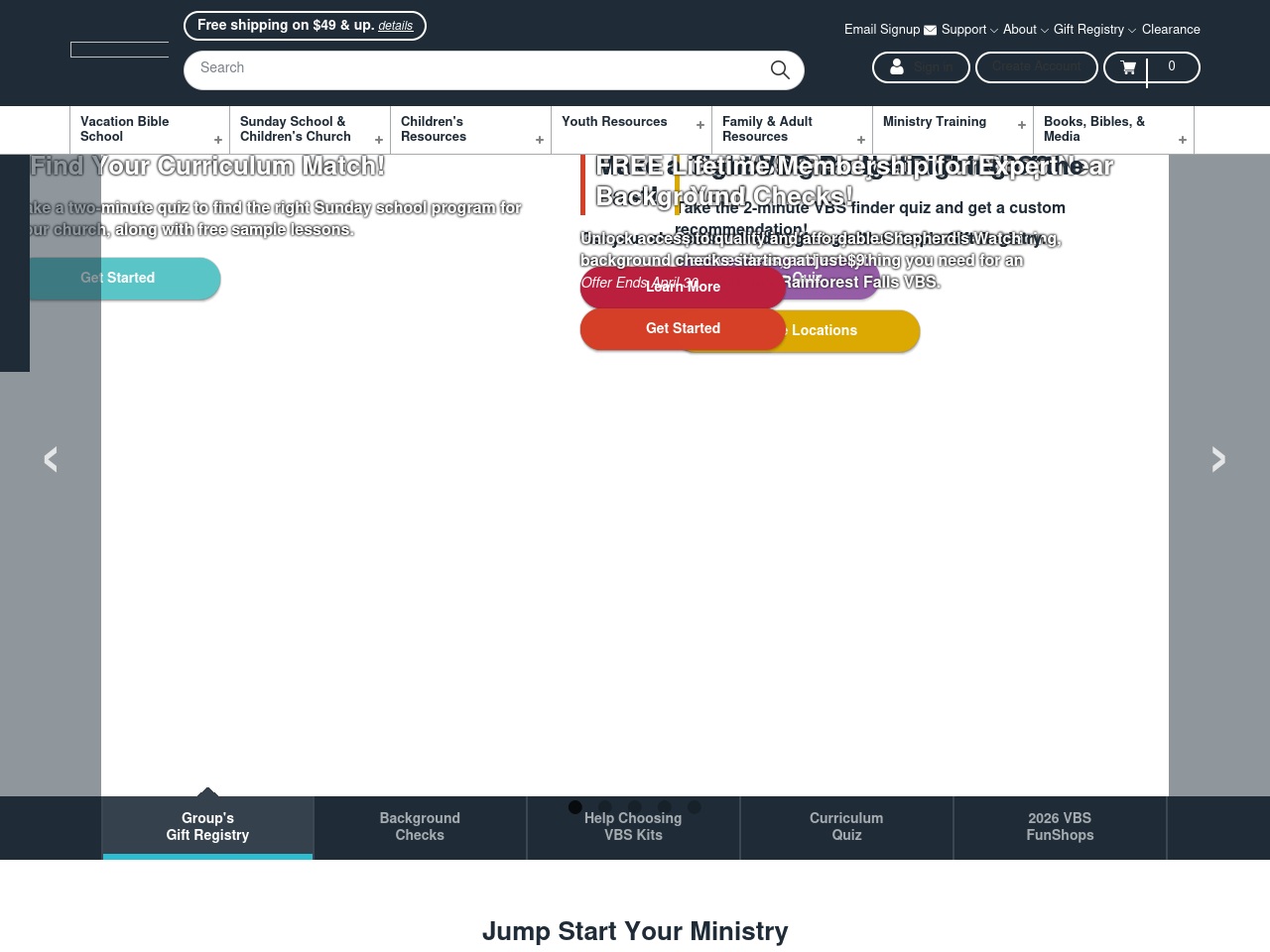Expand the Gift Registry header dropdown
1270x952 pixels.
pyautogui.click(x=1094, y=30)
